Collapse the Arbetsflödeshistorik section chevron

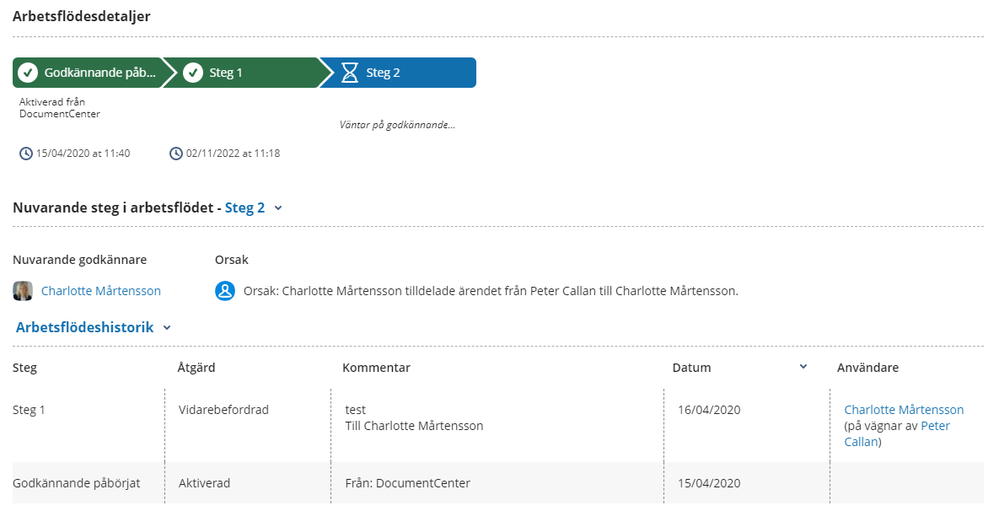167,327
